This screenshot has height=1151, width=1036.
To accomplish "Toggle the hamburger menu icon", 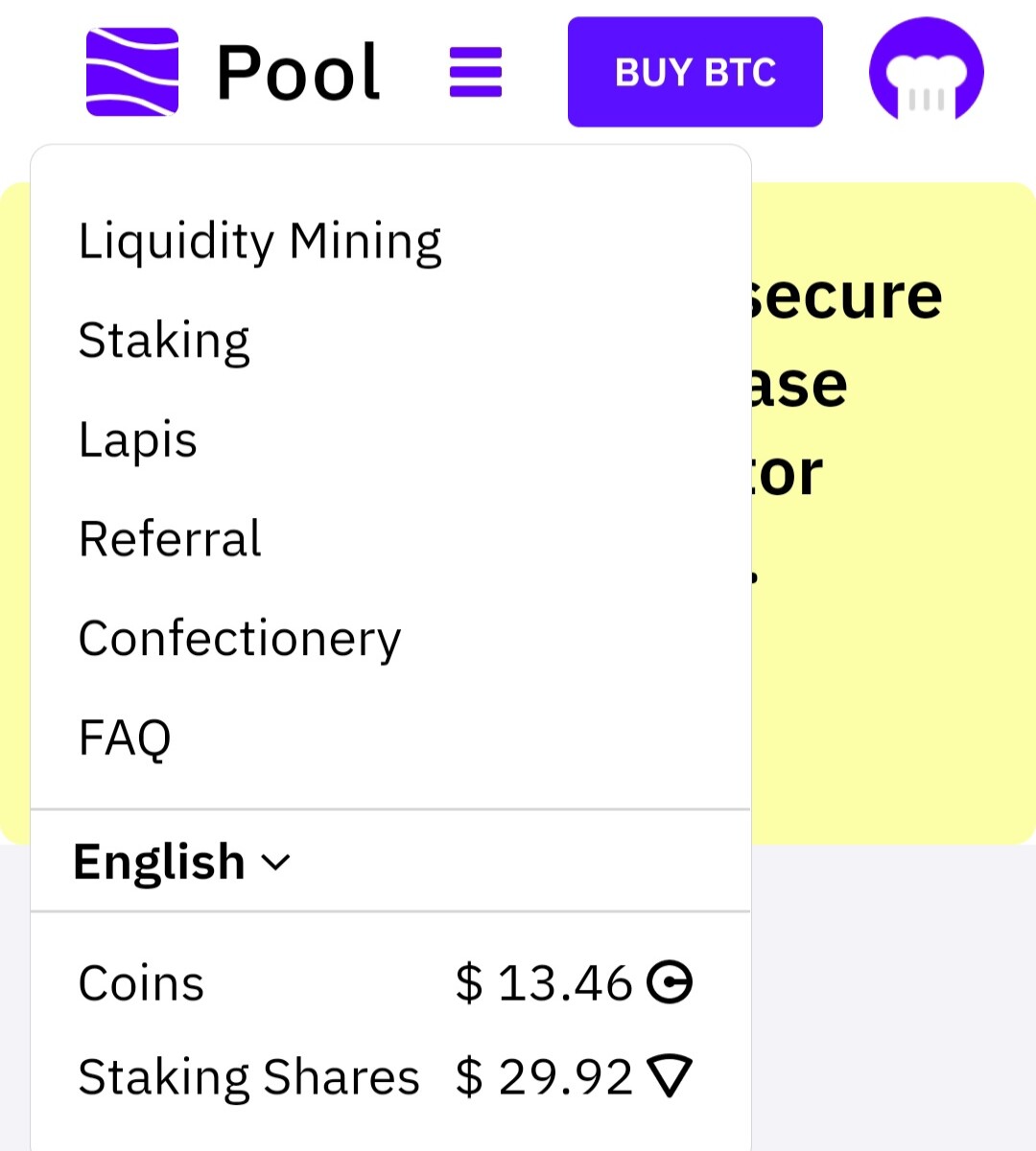I will [x=476, y=72].
